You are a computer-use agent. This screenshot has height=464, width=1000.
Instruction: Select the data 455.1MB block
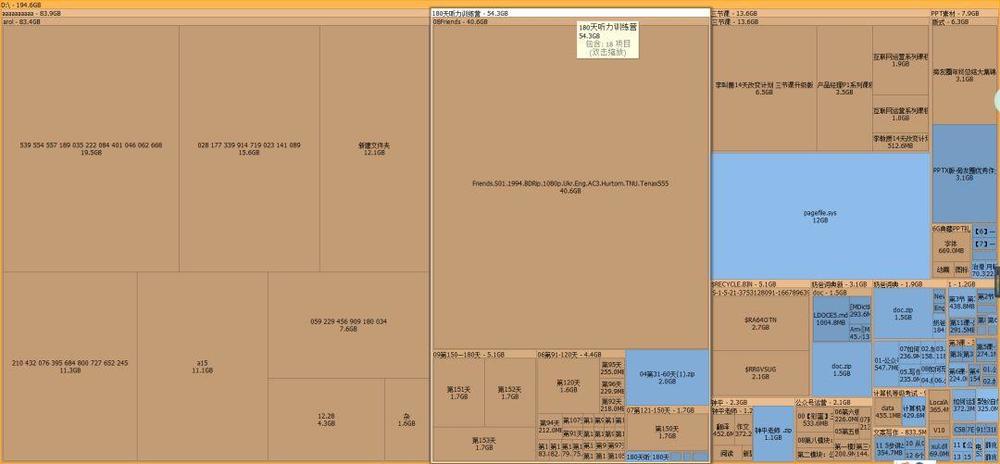(x=887, y=411)
